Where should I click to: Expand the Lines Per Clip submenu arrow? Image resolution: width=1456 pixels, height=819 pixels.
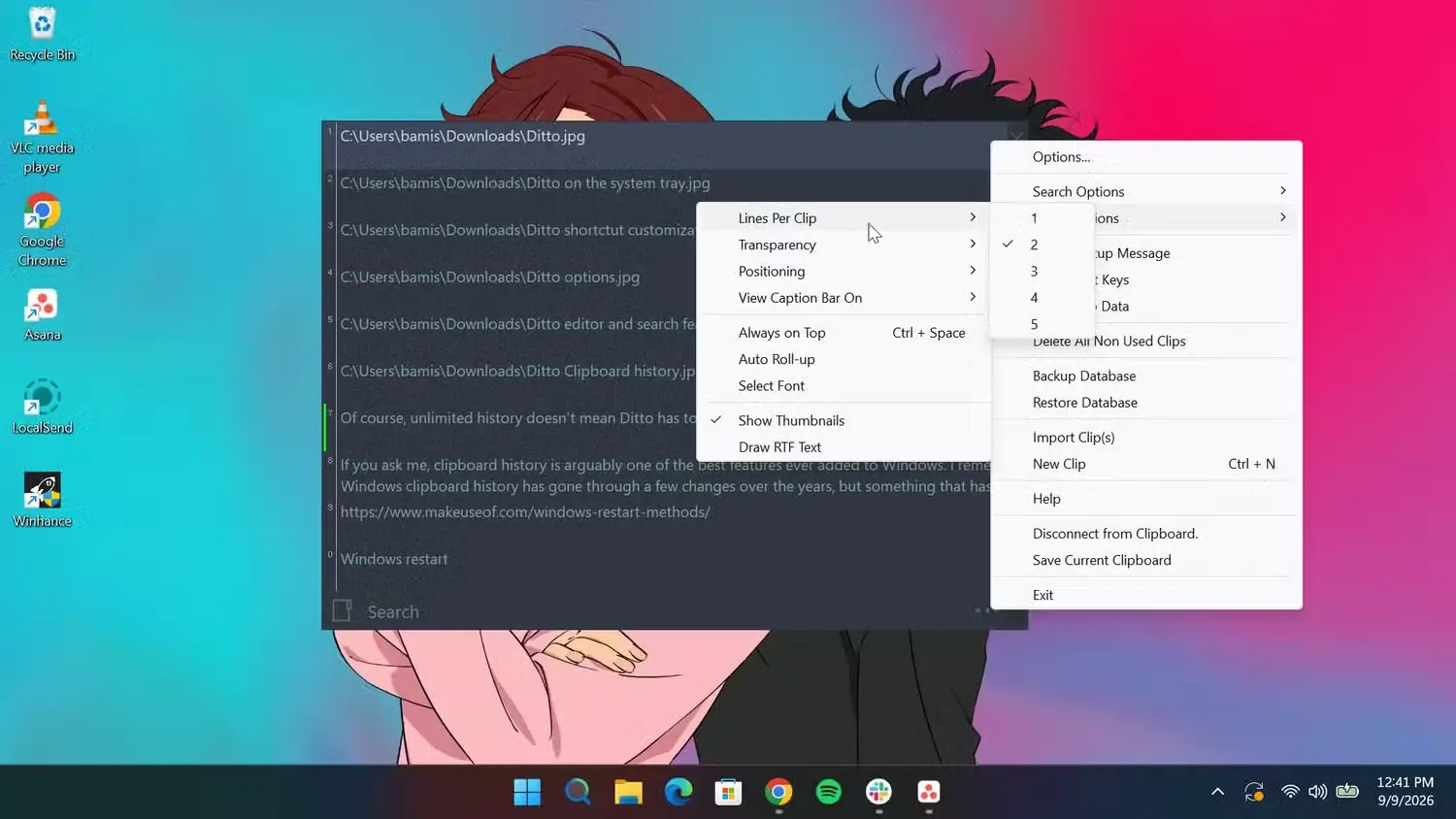pyautogui.click(x=973, y=217)
